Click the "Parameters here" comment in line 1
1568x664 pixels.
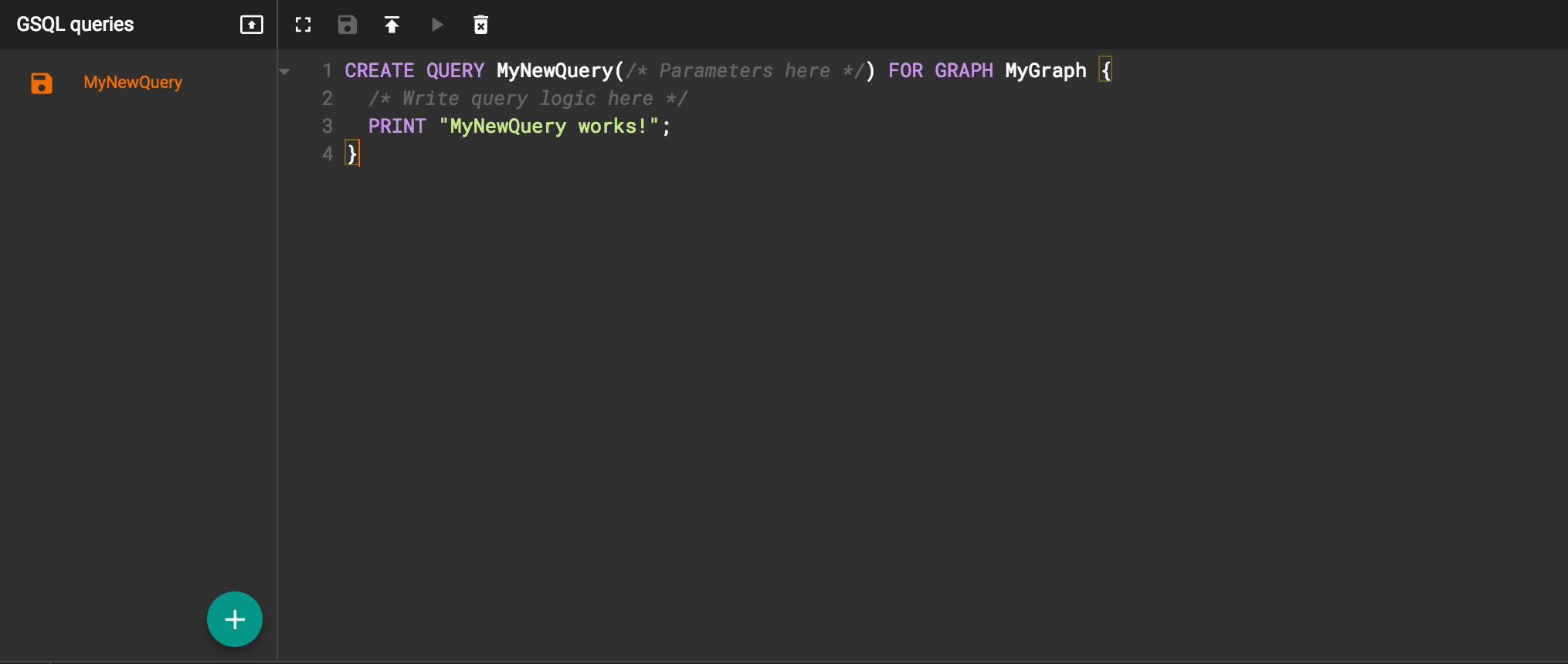[745, 71]
